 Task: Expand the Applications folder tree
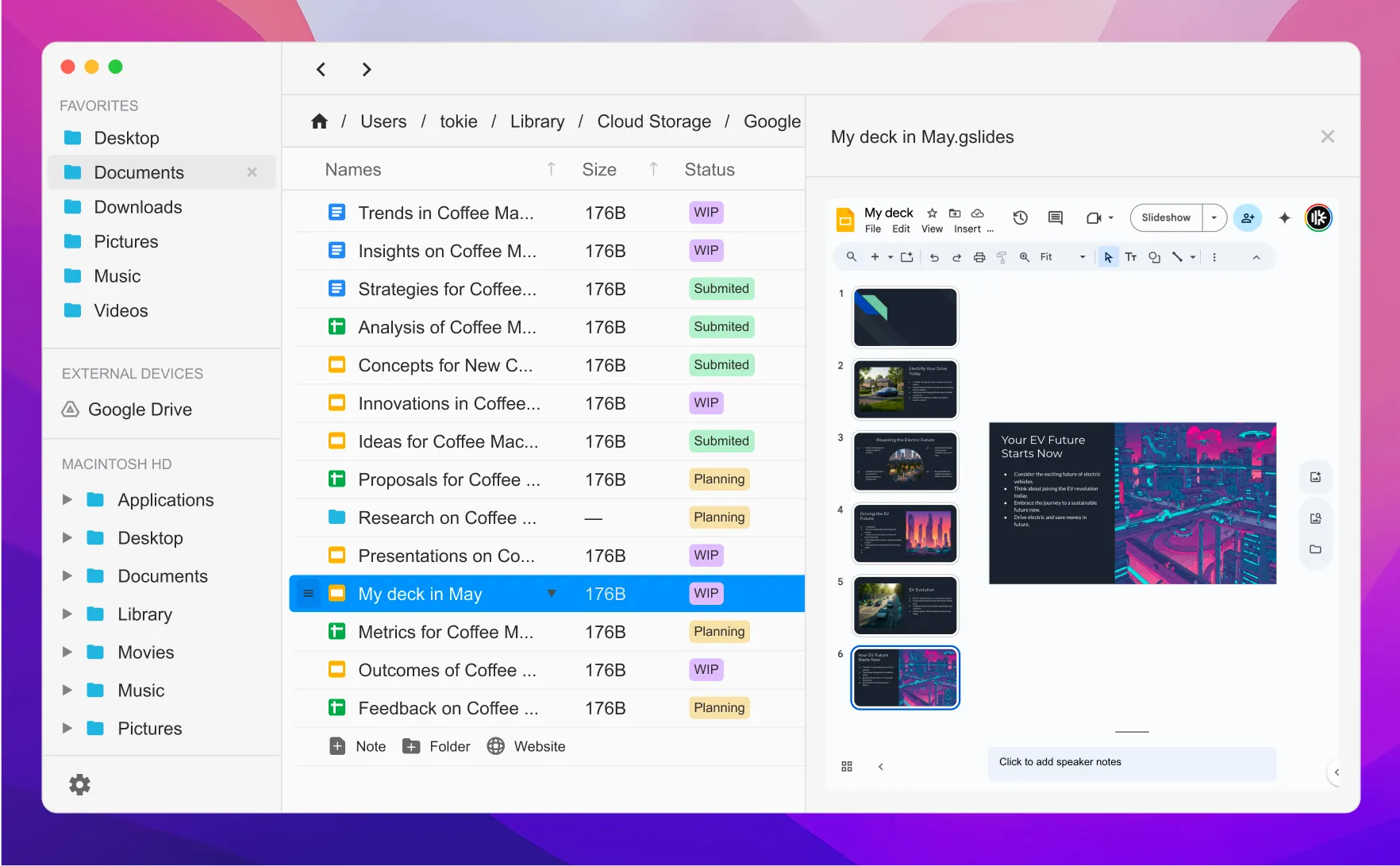(67, 499)
